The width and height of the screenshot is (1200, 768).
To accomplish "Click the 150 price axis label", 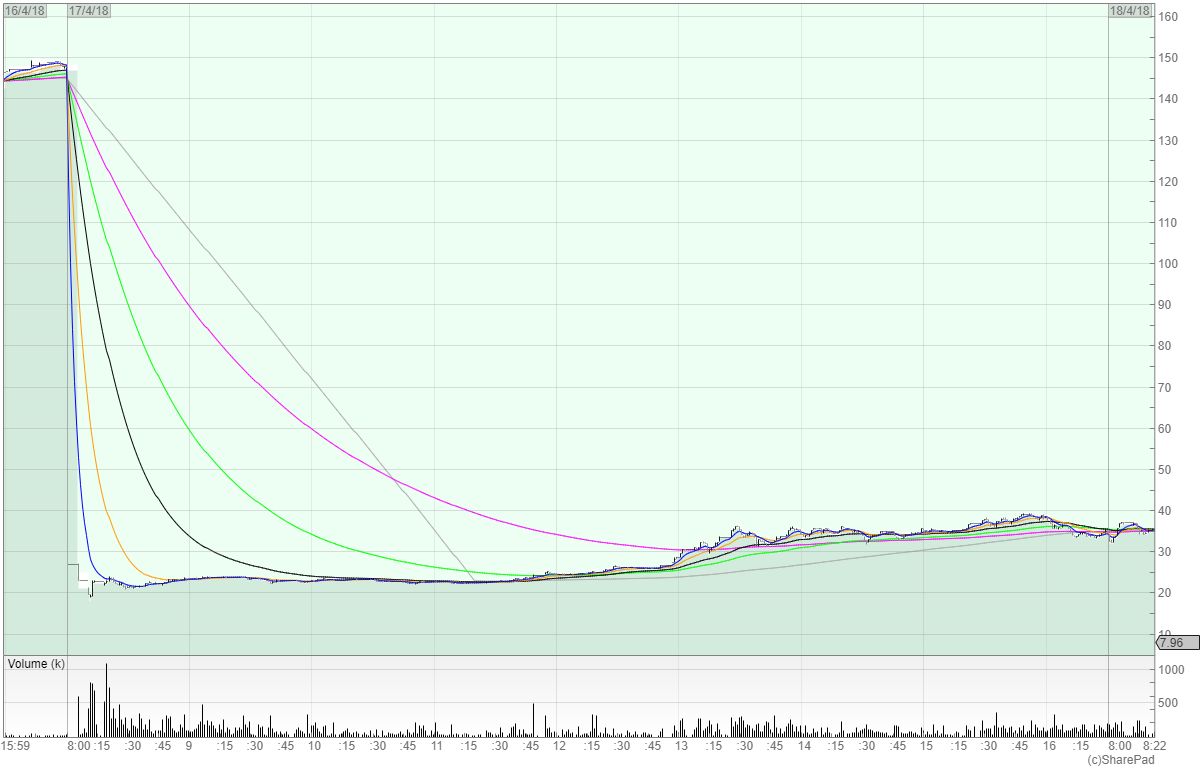I will pyautogui.click(x=1168, y=58).
